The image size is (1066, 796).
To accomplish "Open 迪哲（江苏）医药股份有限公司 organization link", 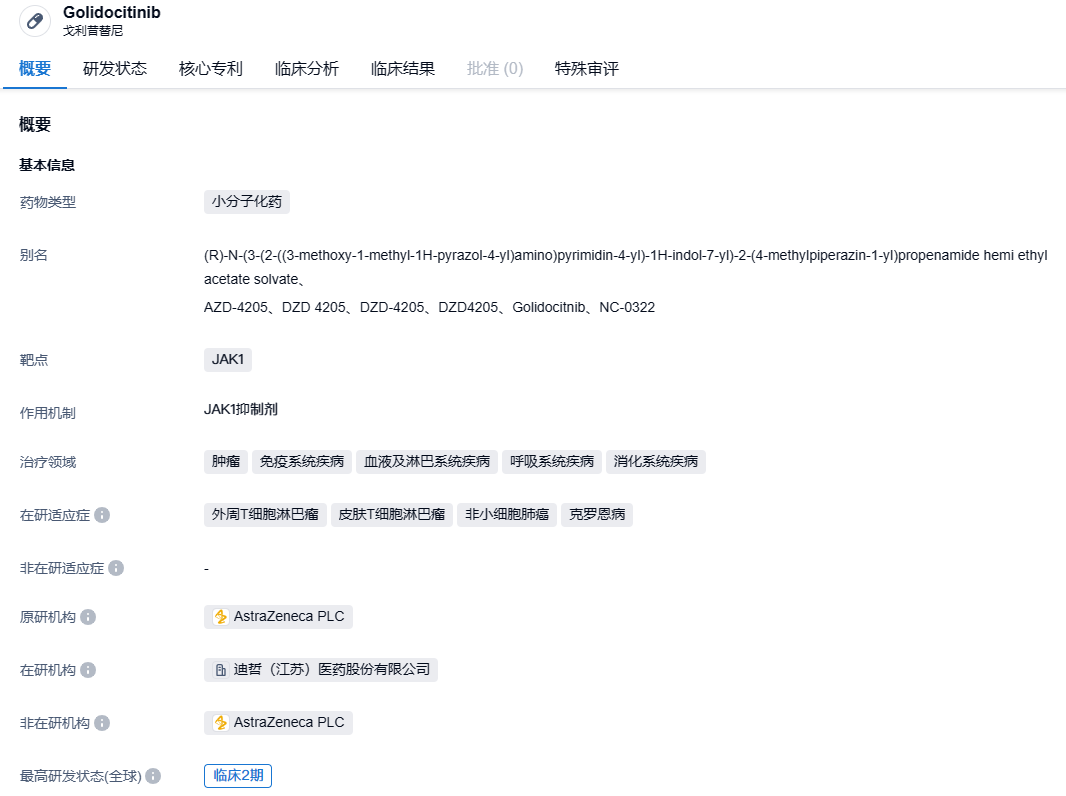I will click(x=331, y=670).
